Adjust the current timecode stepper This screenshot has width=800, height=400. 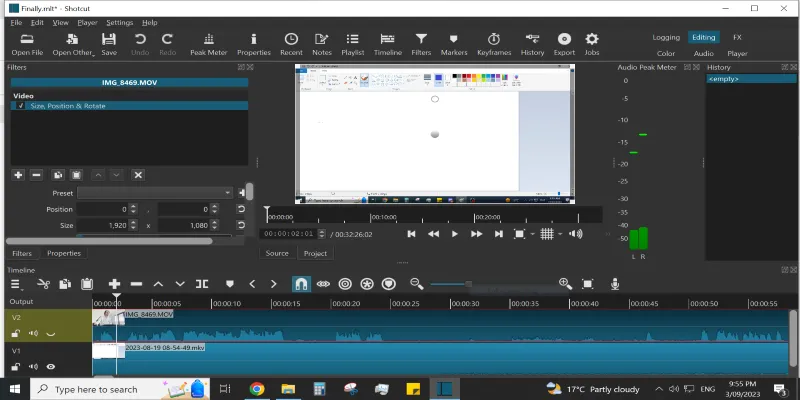321,234
